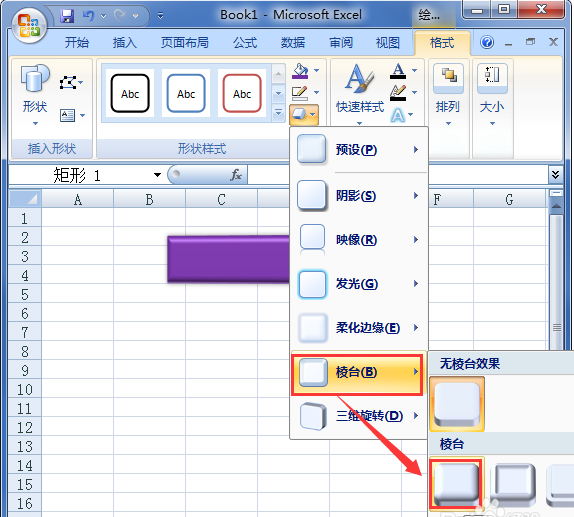Click the Office button logo
Viewport: 574px width, 517px height.
29,26
